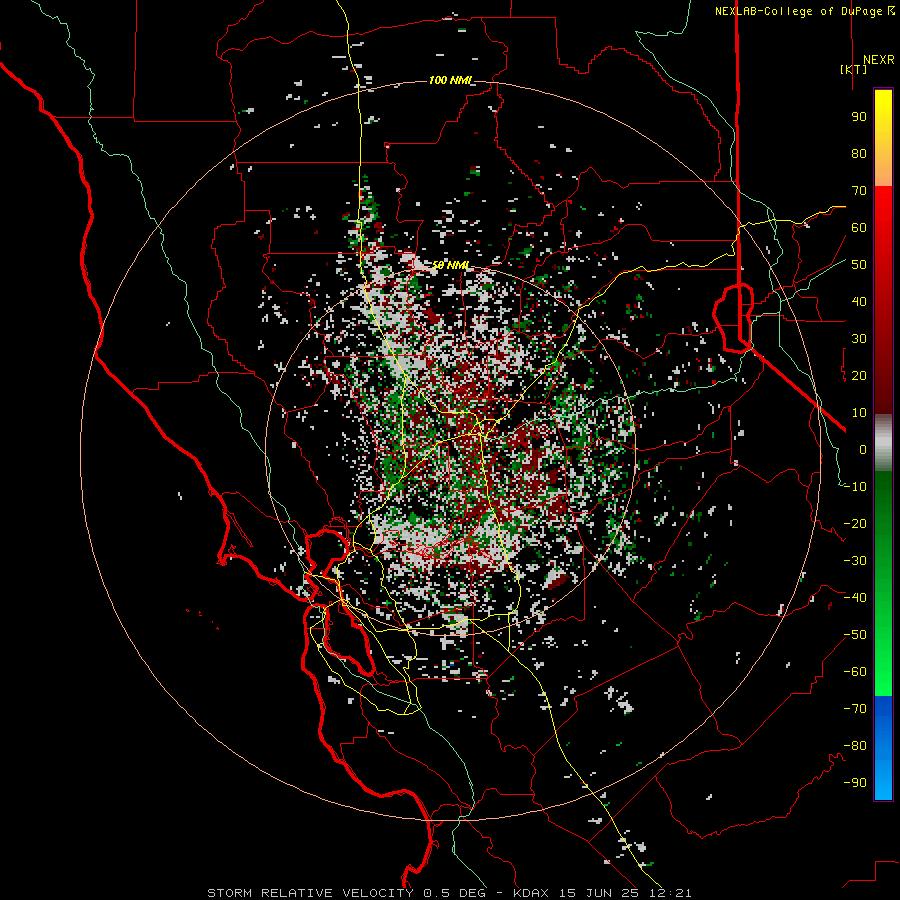Click the 100 NMI range ring label
The width and height of the screenshot is (900, 900).
[449, 80]
